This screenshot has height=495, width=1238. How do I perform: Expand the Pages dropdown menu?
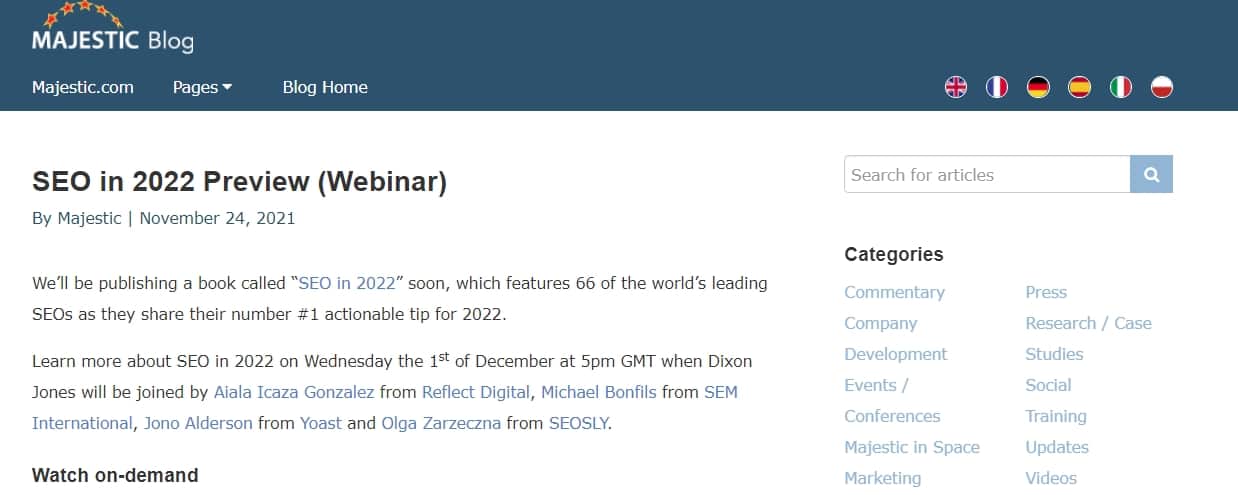point(202,87)
